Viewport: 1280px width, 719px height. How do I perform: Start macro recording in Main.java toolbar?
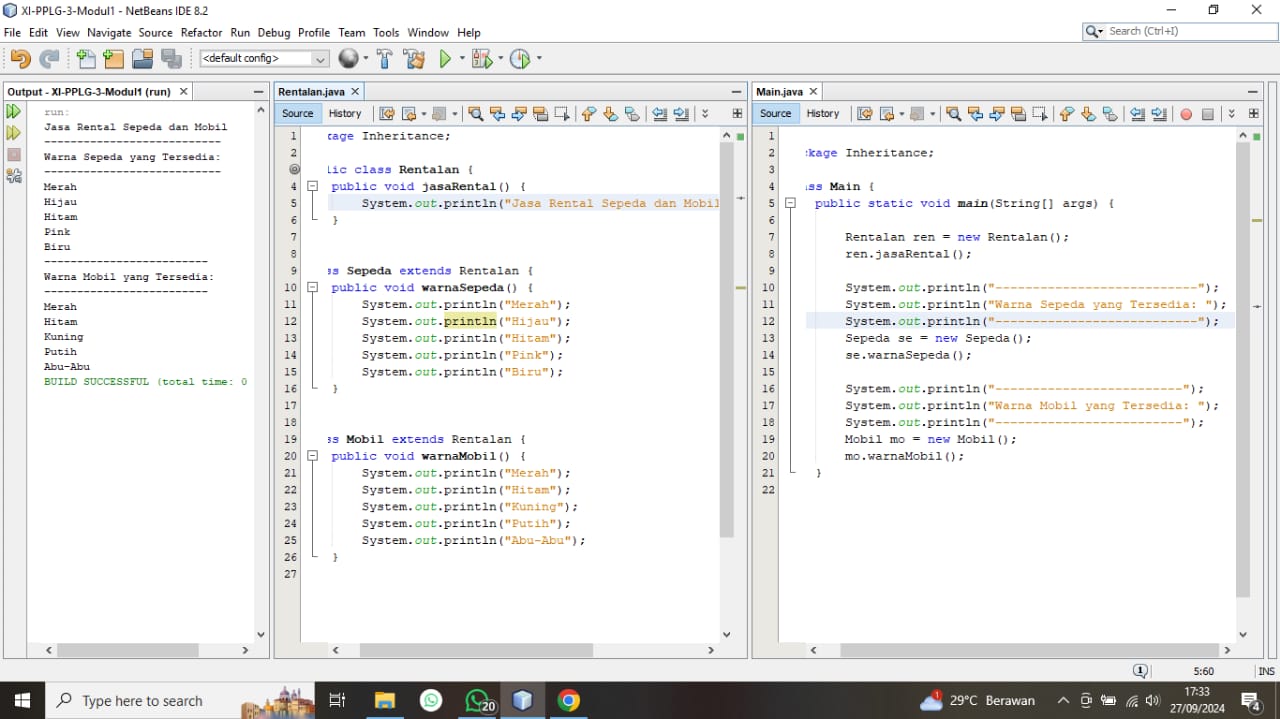(x=1186, y=114)
